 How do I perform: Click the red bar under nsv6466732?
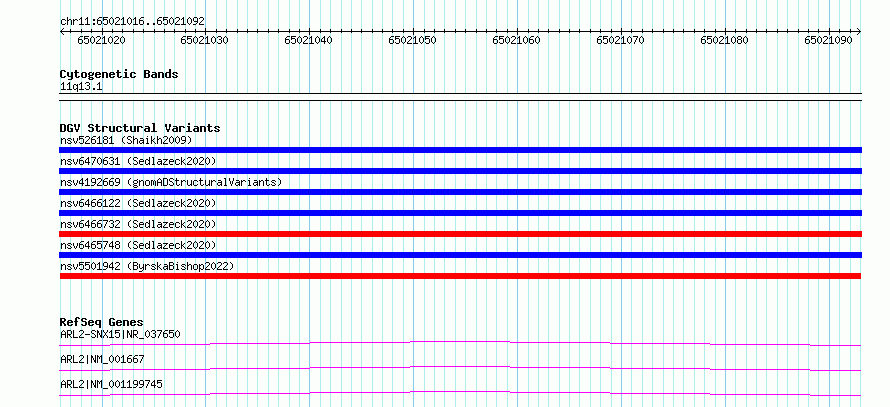coord(460,234)
